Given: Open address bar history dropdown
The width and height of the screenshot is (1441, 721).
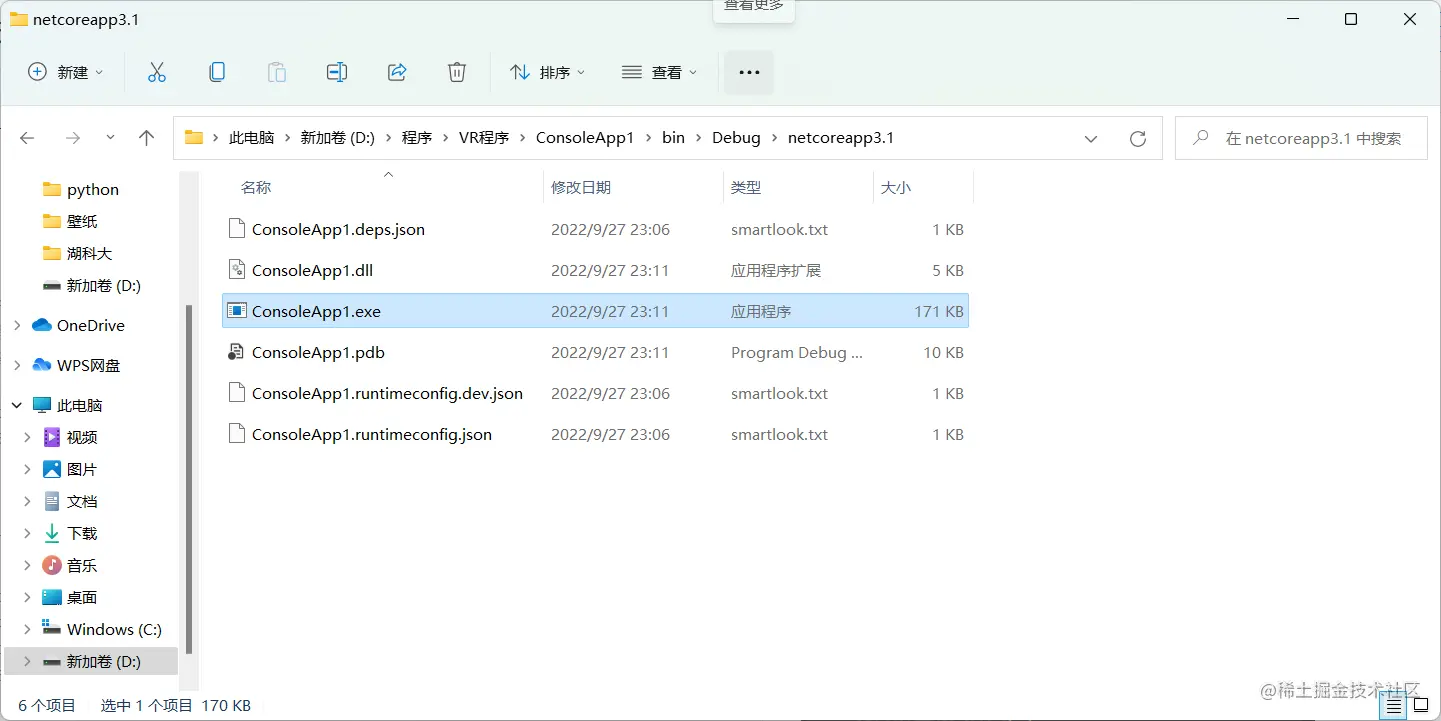Looking at the screenshot, I should 1091,139.
